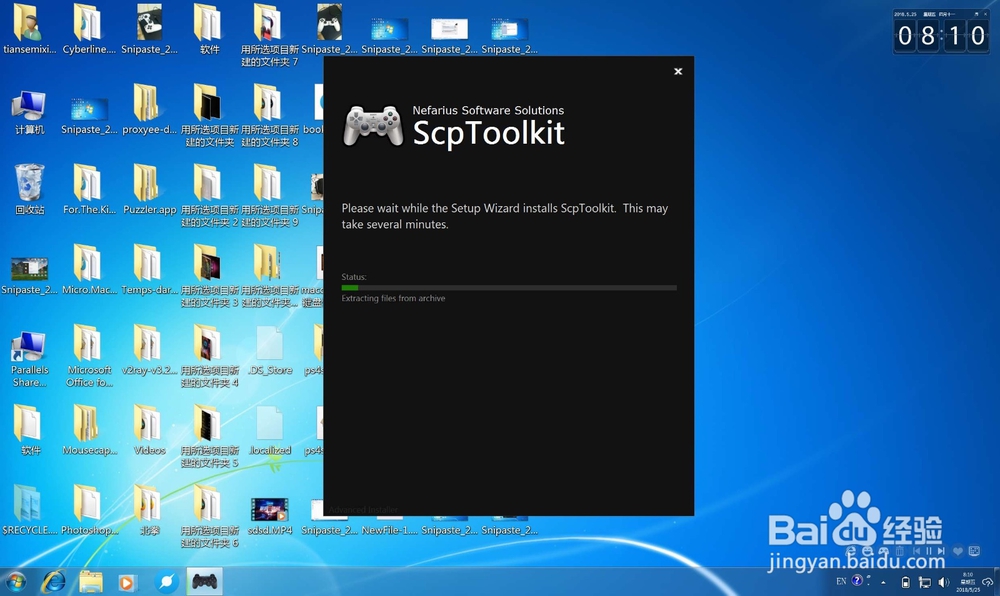
Task: Open the tiansemixi user folder
Action: pyautogui.click(x=29, y=30)
